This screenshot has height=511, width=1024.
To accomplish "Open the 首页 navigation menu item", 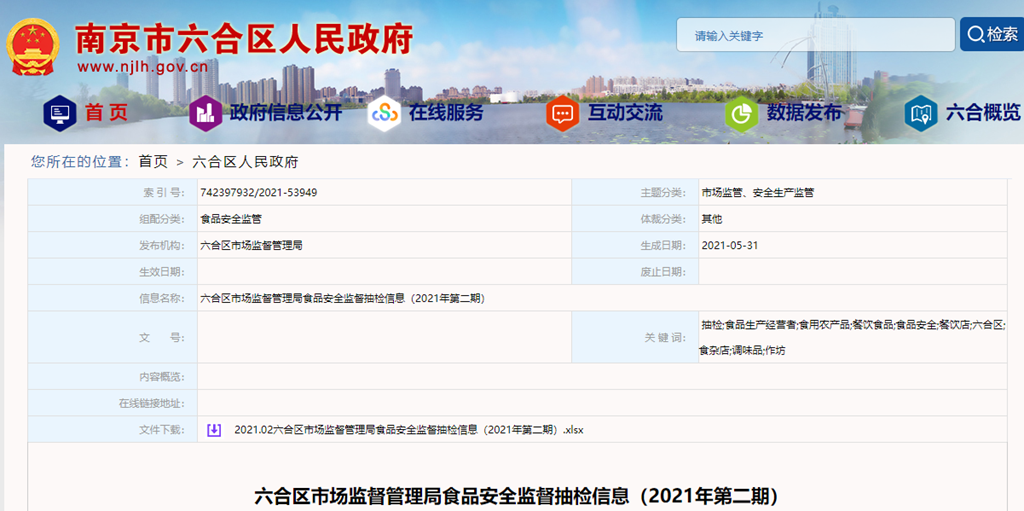I will pos(106,113).
